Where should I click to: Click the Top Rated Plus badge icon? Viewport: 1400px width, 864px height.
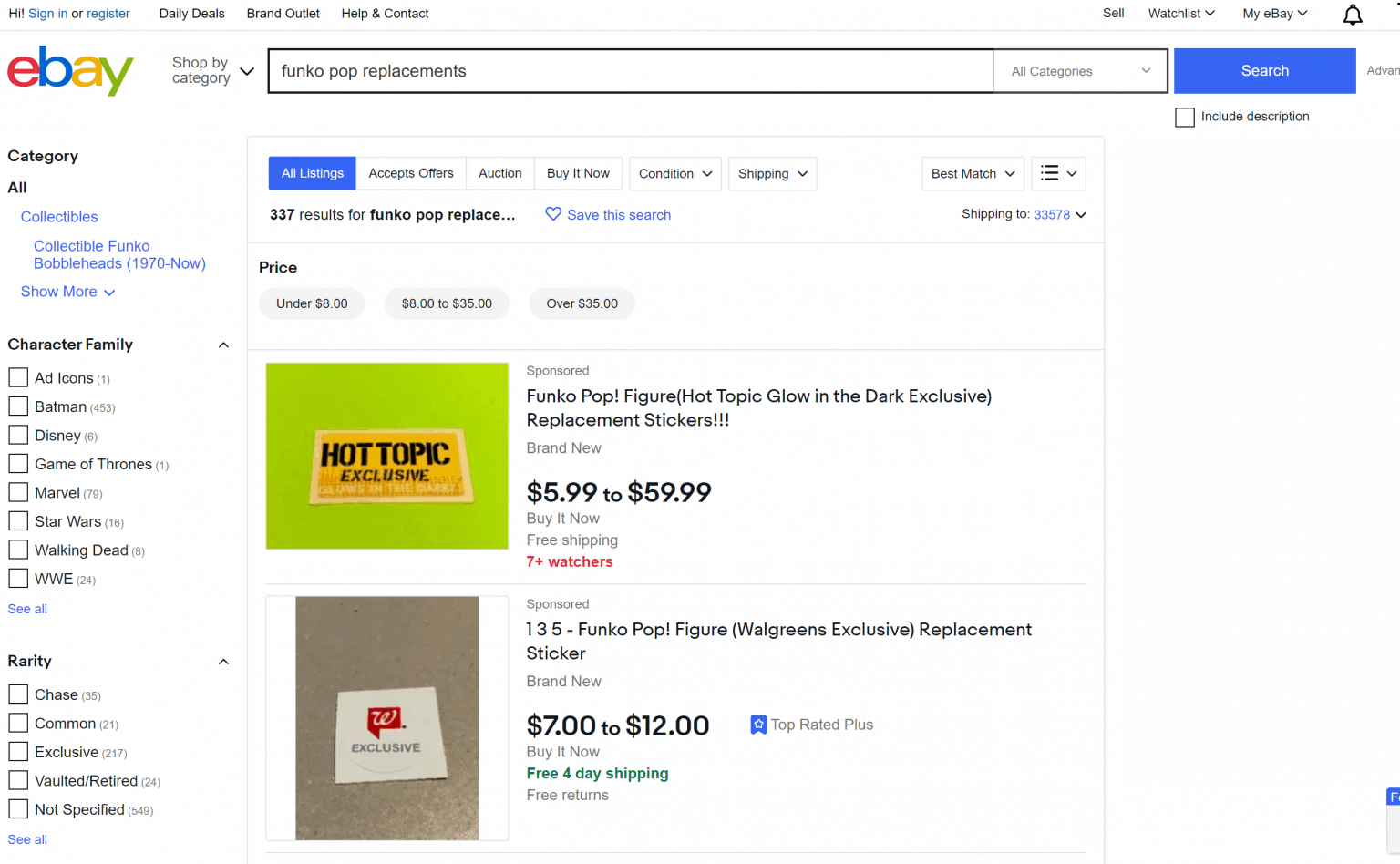tap(758, 725)
